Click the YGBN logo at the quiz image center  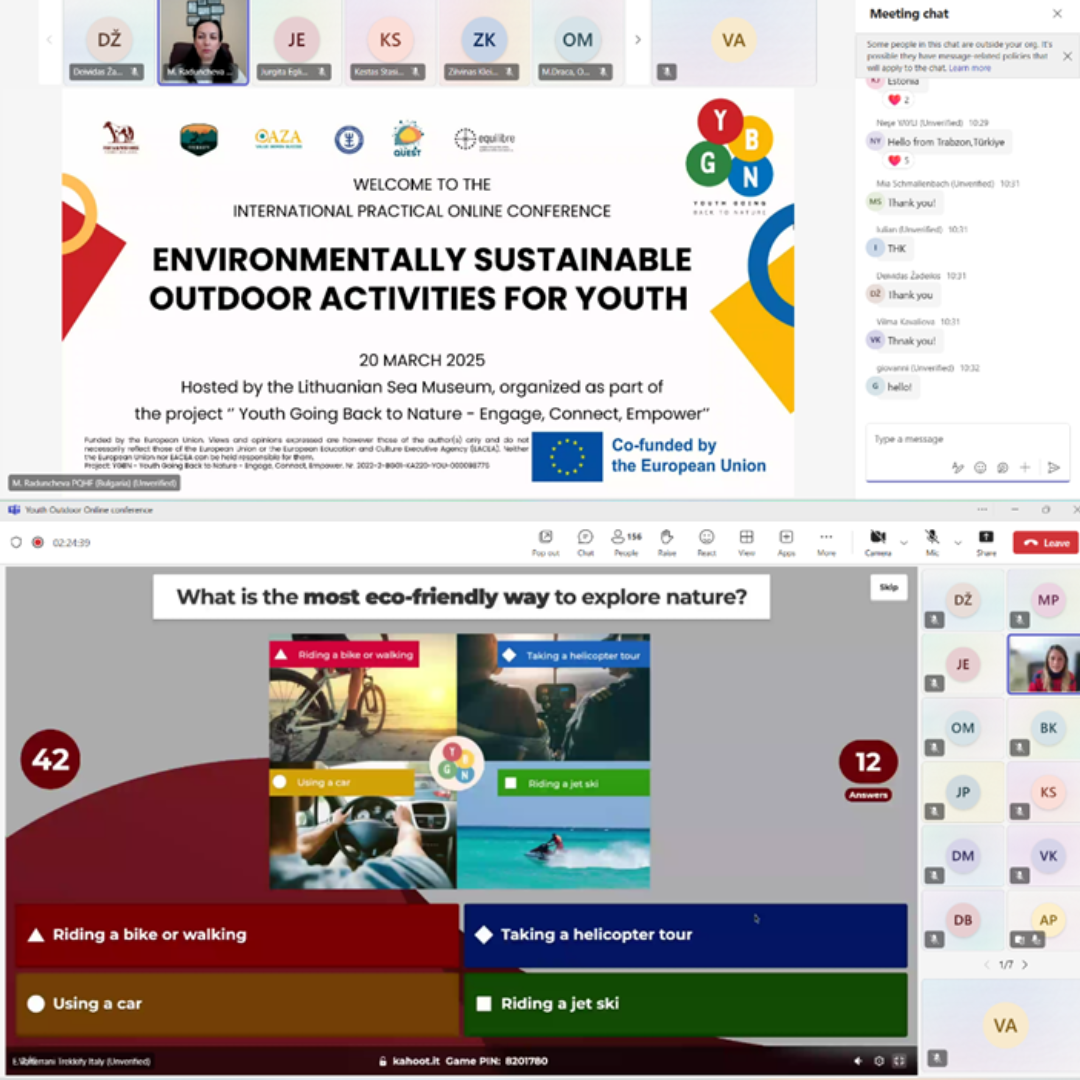click(457, 763)
